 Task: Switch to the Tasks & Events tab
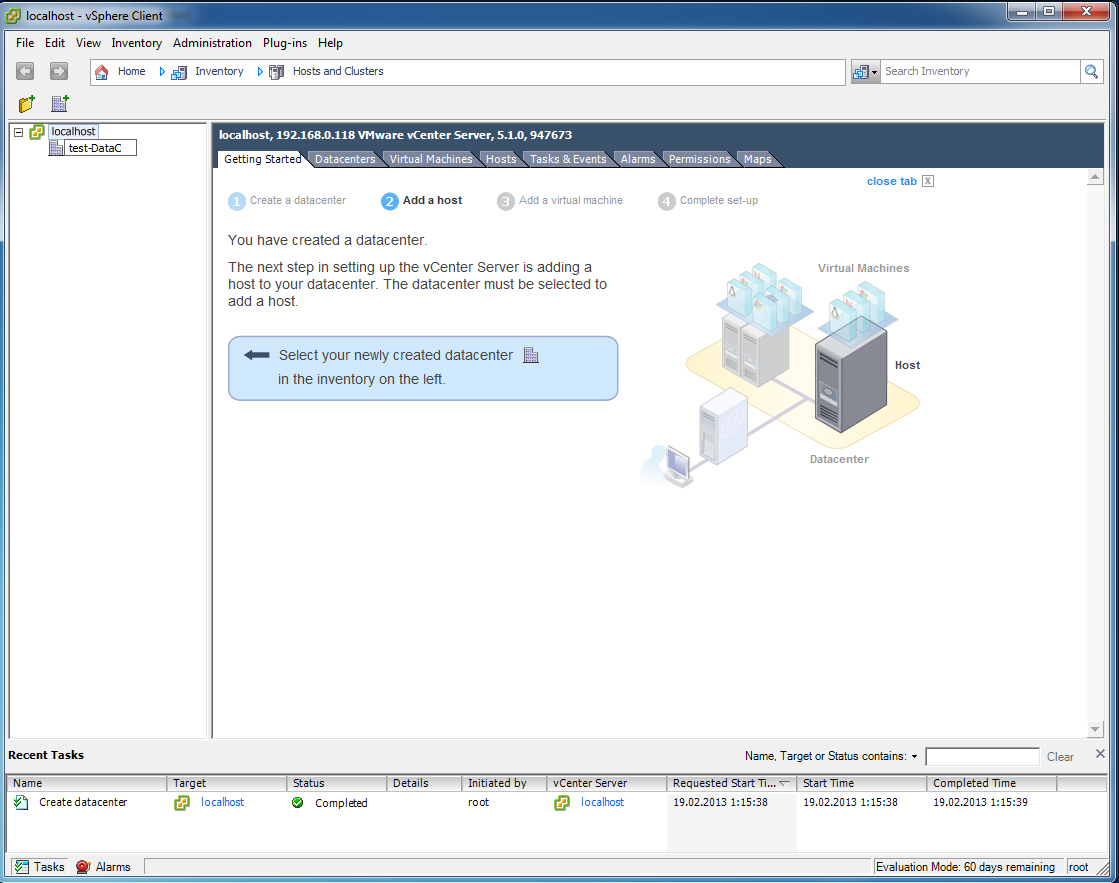[x=568, y=159]
